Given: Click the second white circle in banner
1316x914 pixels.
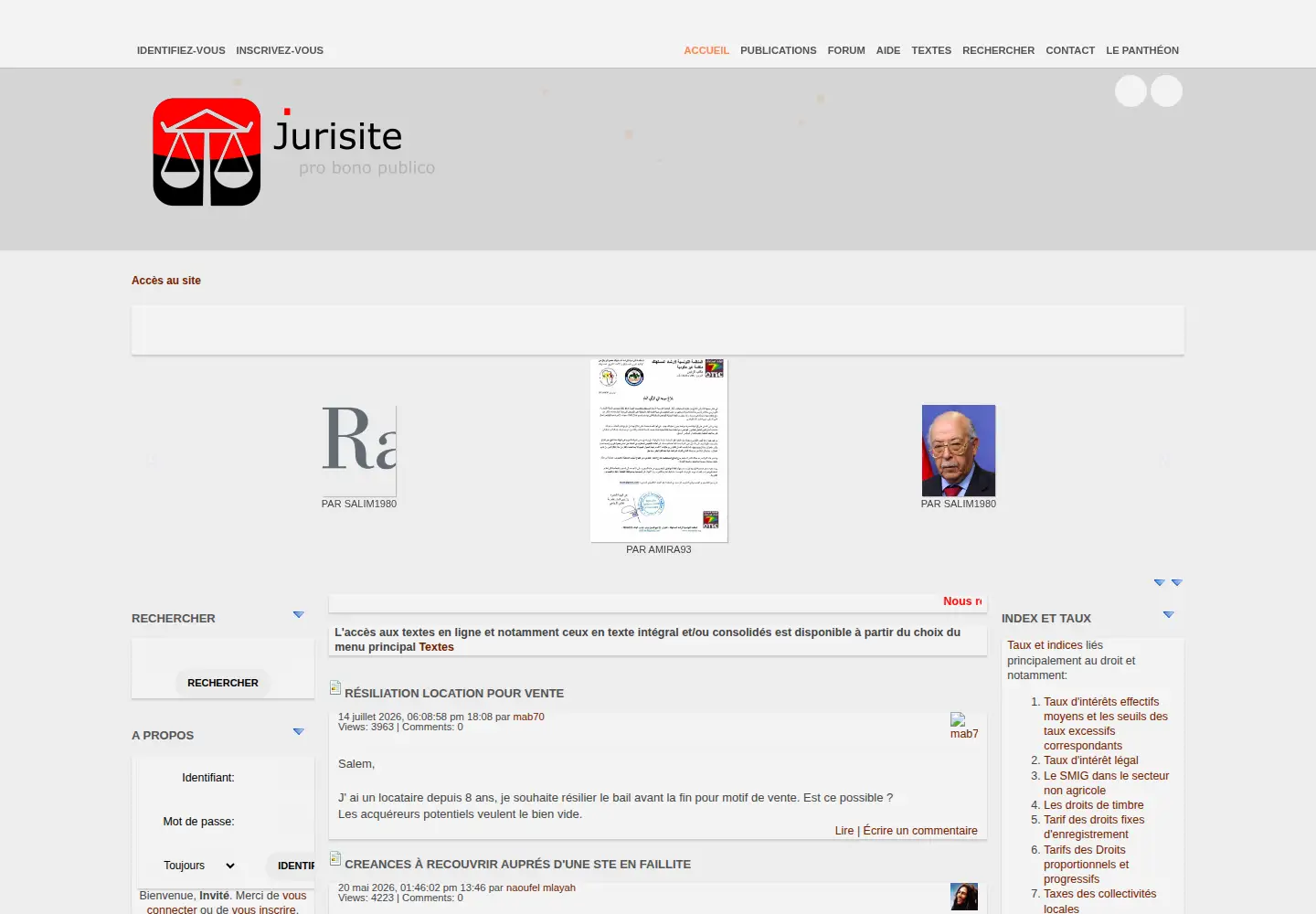Looking at the screenshot, I should pos(1166,91).
